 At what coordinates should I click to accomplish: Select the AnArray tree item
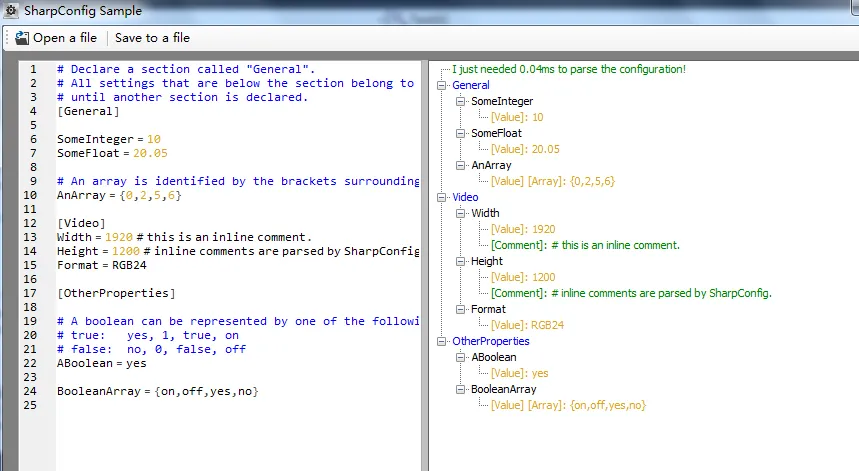491,165
